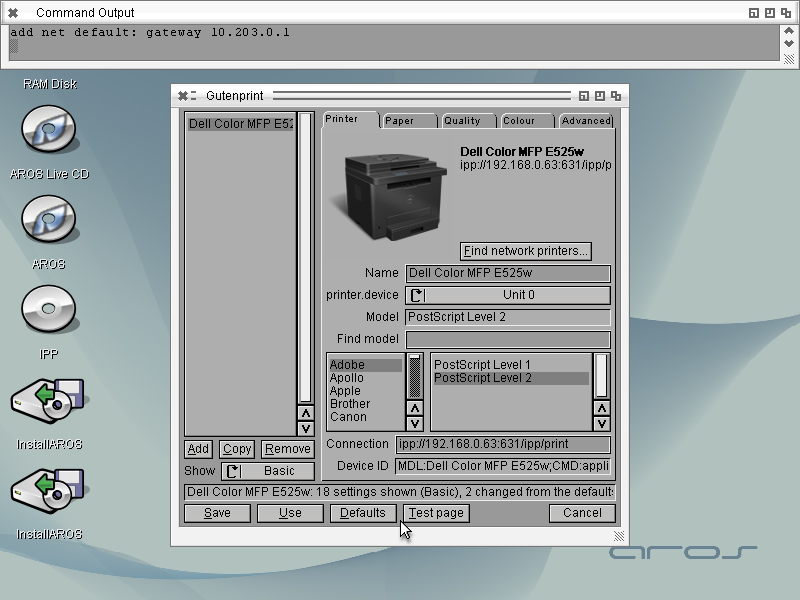Screen dimensions: 800x600
Task: Show the Advanced tab
Action: pyautogui.click(x=586, y=121)
